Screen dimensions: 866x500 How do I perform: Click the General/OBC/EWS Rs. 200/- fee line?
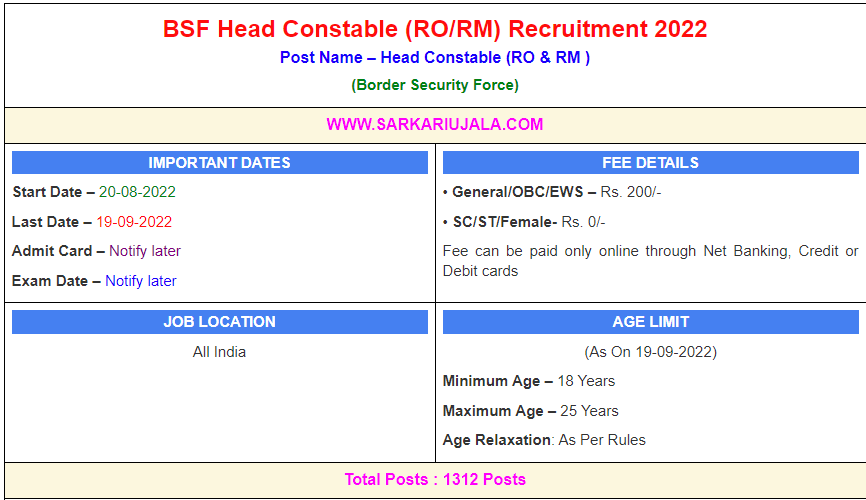tap(552, 192)
